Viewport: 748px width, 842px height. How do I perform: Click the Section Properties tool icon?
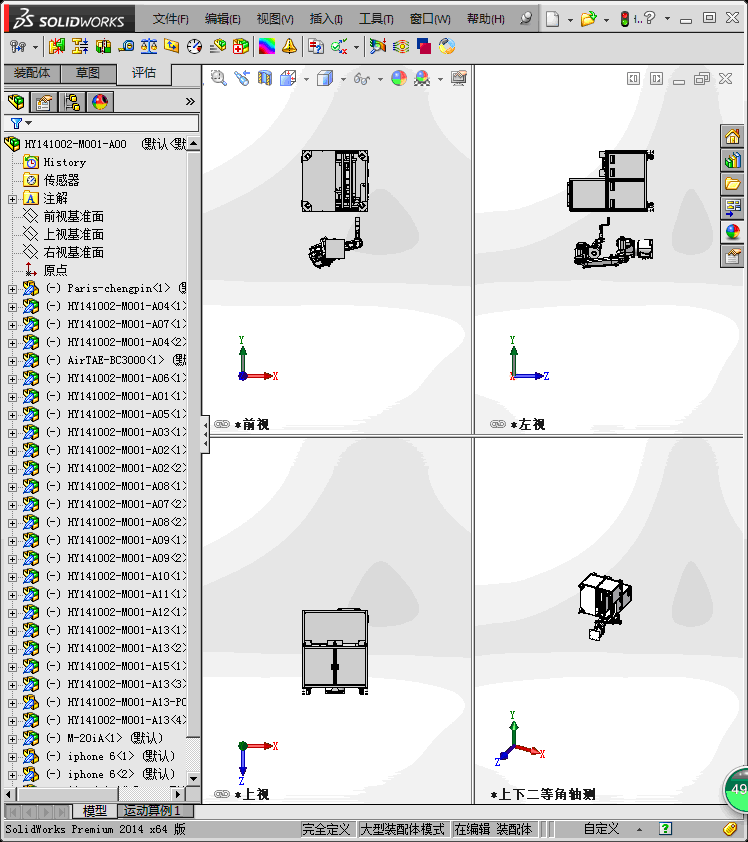[172, 47]
